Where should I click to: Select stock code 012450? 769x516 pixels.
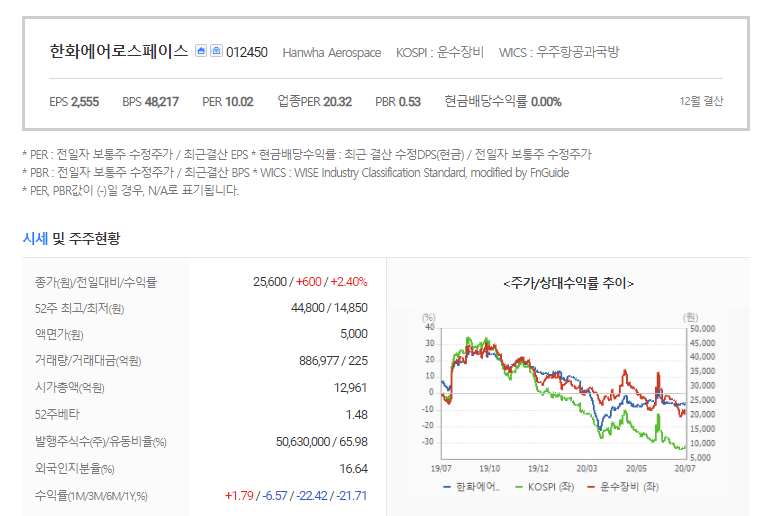tap(247, 52)
